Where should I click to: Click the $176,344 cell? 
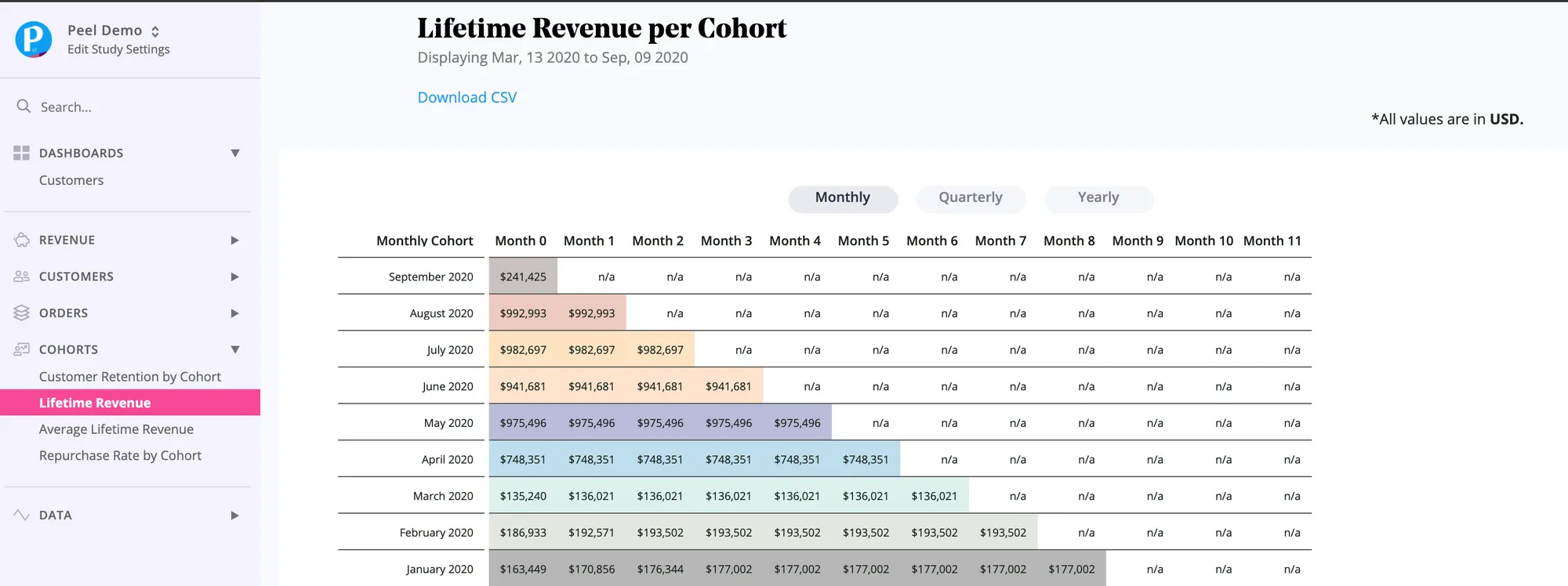click(x=660, y=570)
